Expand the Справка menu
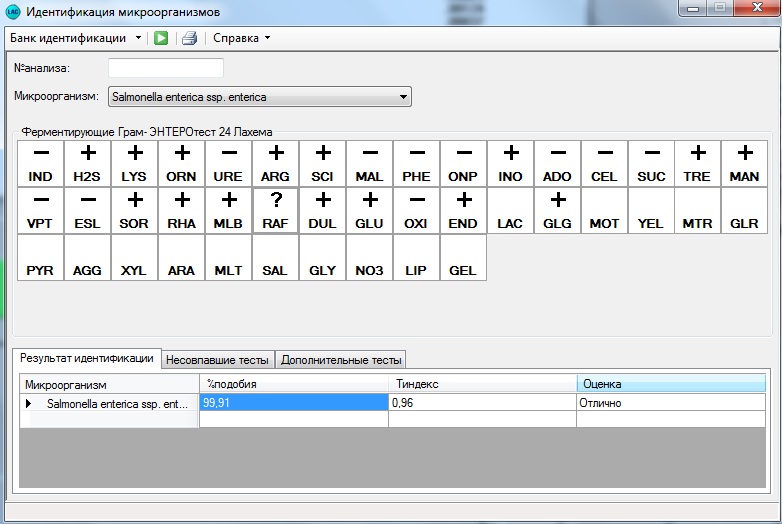The width and height of the screenshot is (782, 524). tap(241, 38)
